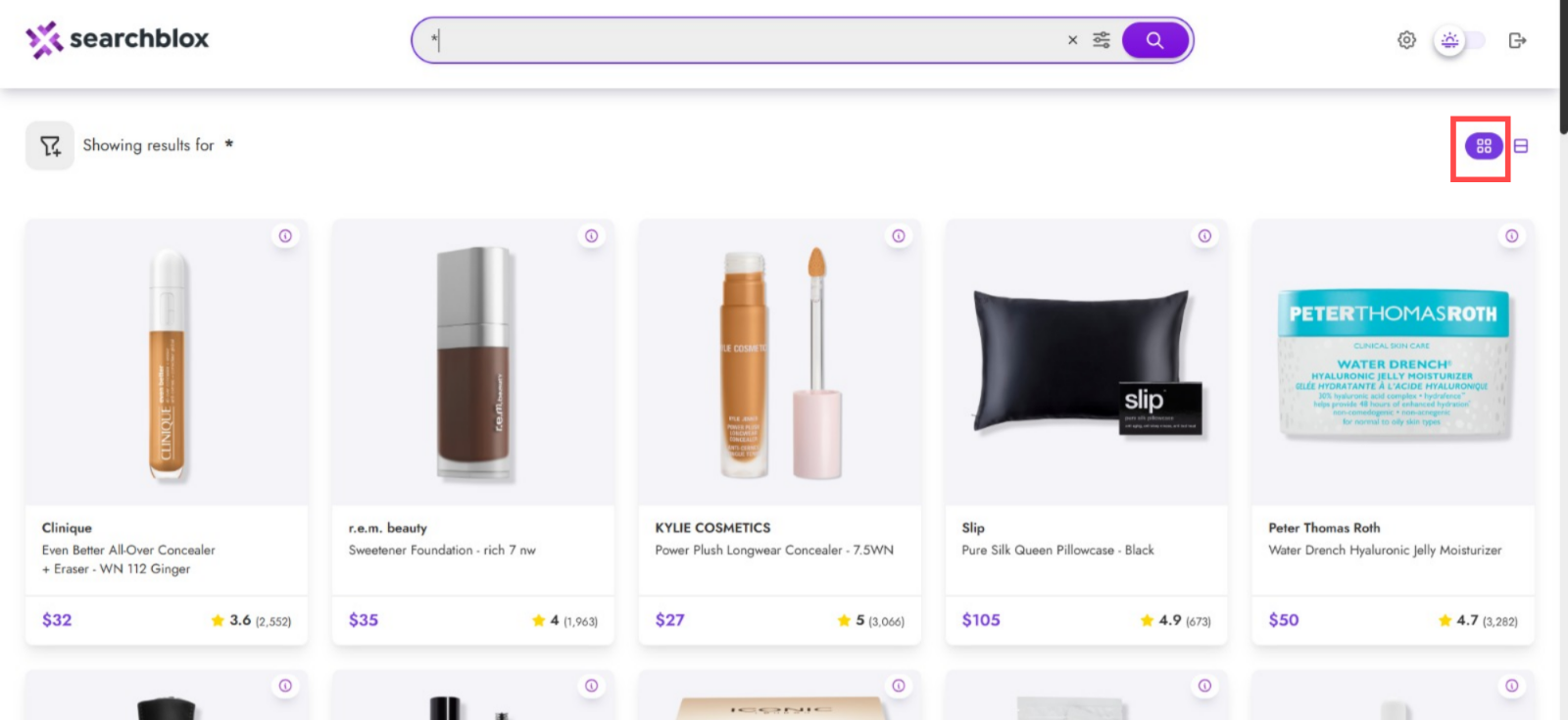The width and height of the screenshot is (1568, 720).
Task: Switch to list view layout
Action: [1521, 146]
